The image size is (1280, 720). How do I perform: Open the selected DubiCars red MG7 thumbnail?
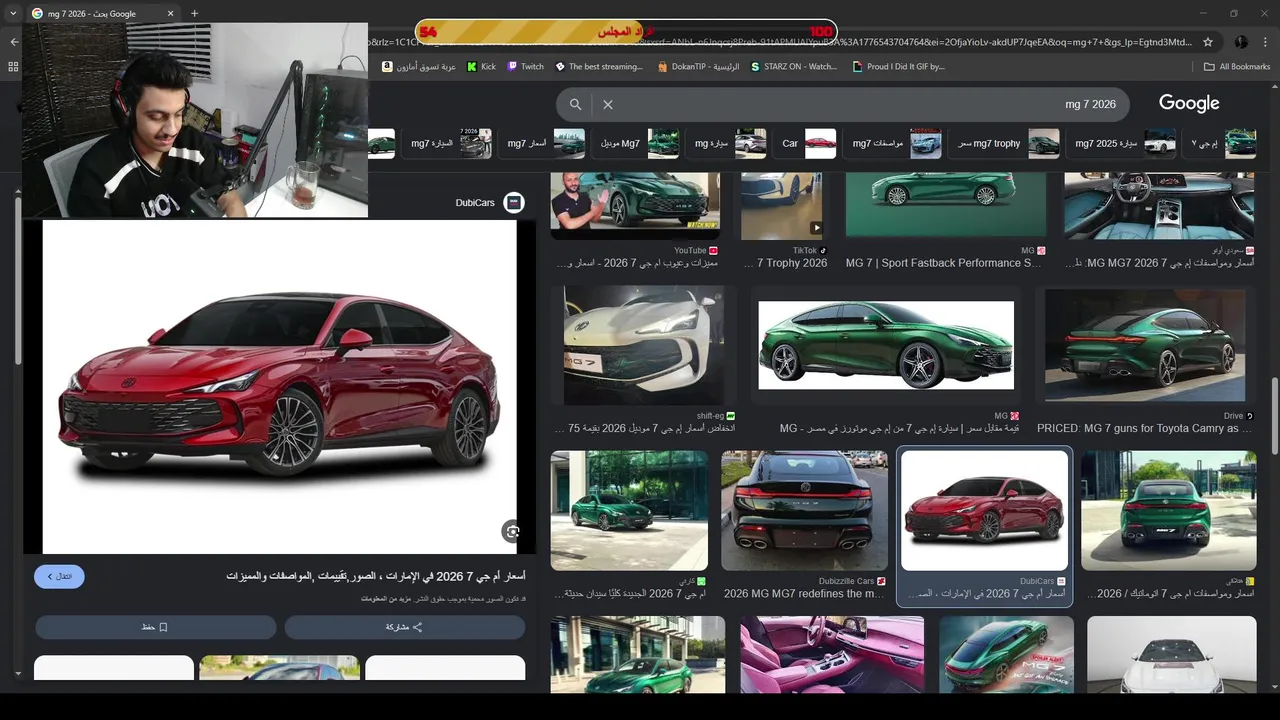coord(984,511)
